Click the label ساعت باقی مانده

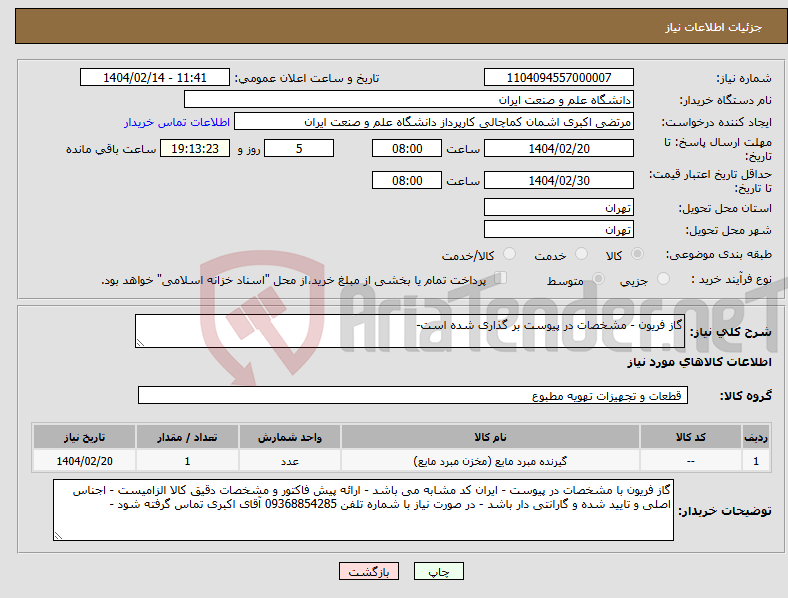111,149
